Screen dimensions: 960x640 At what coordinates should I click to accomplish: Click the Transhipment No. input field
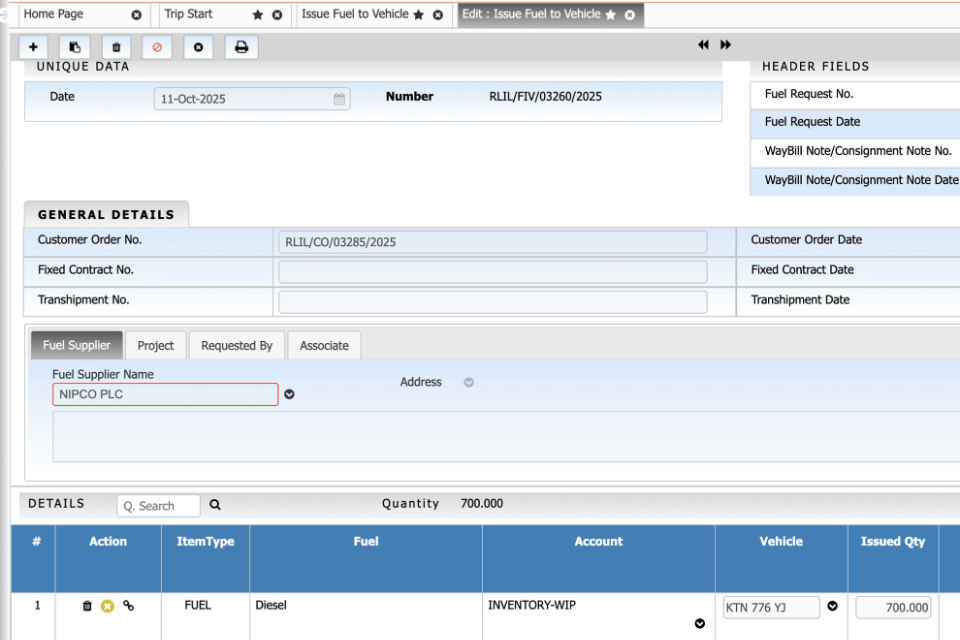(x=492, y=302)
